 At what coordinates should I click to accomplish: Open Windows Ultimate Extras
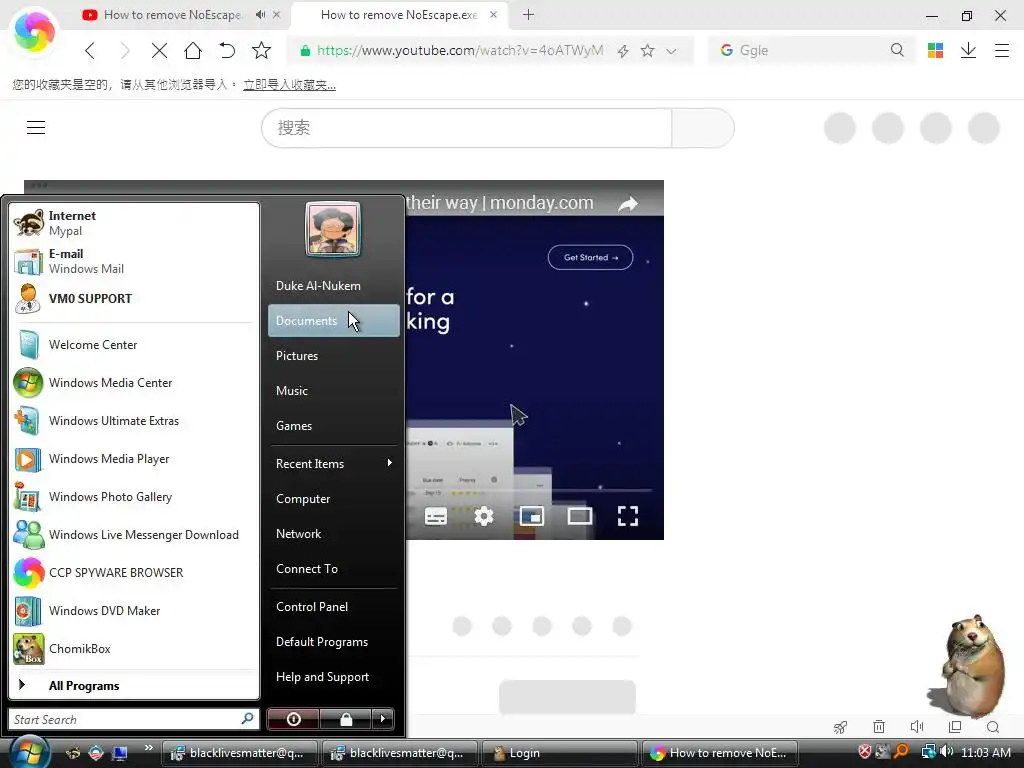[x=133, y=421]
